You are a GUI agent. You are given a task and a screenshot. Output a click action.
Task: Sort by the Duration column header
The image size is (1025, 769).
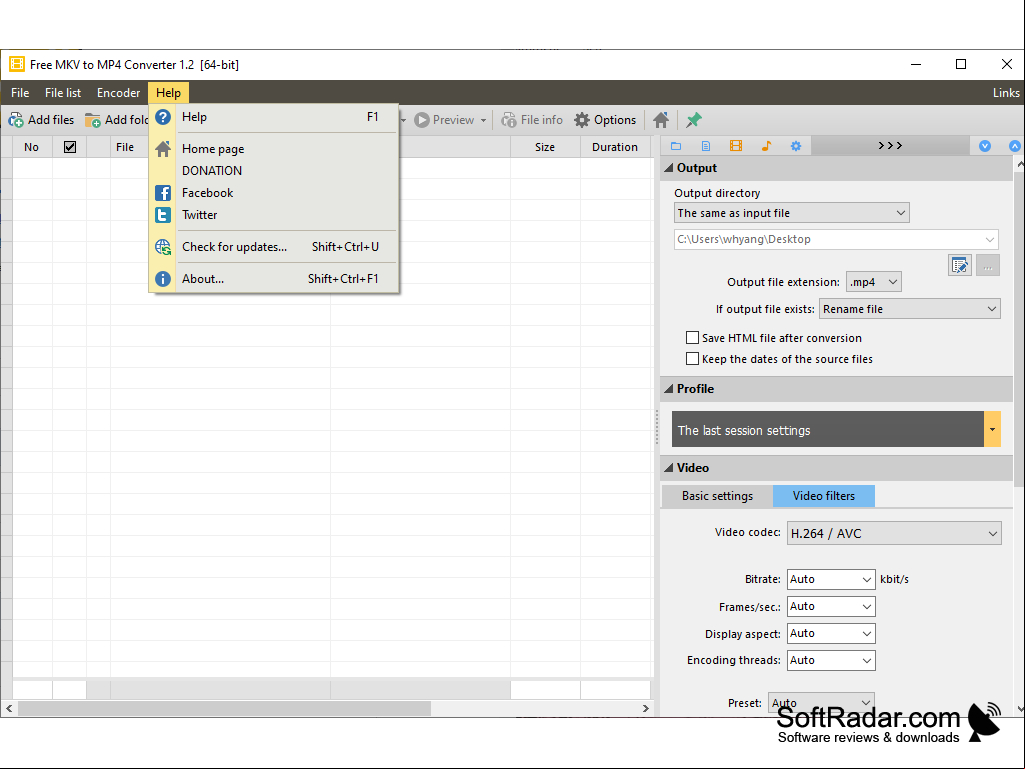[614, 147]
